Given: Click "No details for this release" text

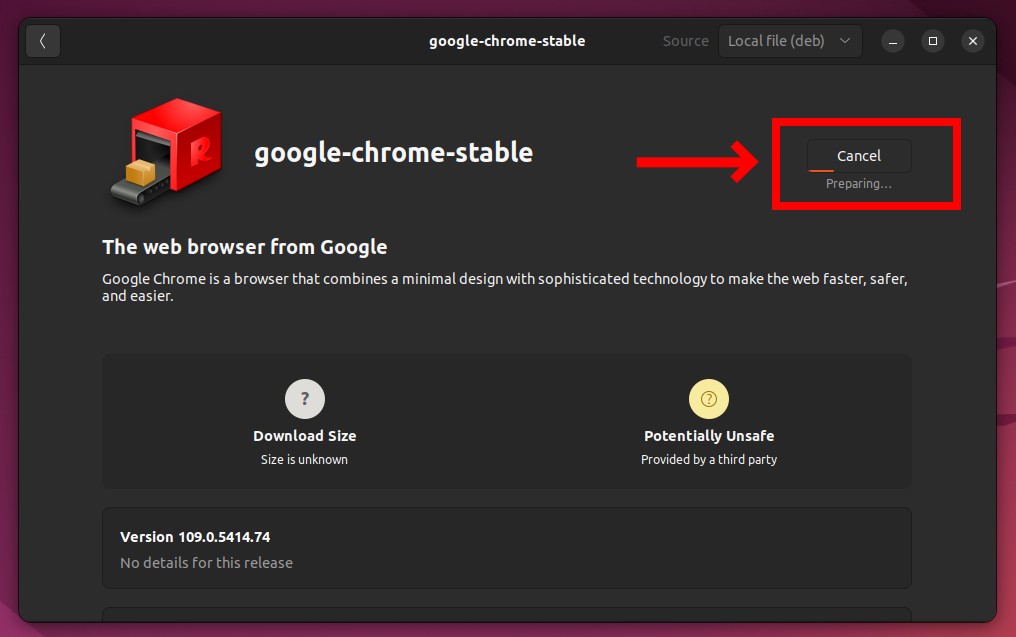Looking at the screenshot, I should [x=207, y=562].
